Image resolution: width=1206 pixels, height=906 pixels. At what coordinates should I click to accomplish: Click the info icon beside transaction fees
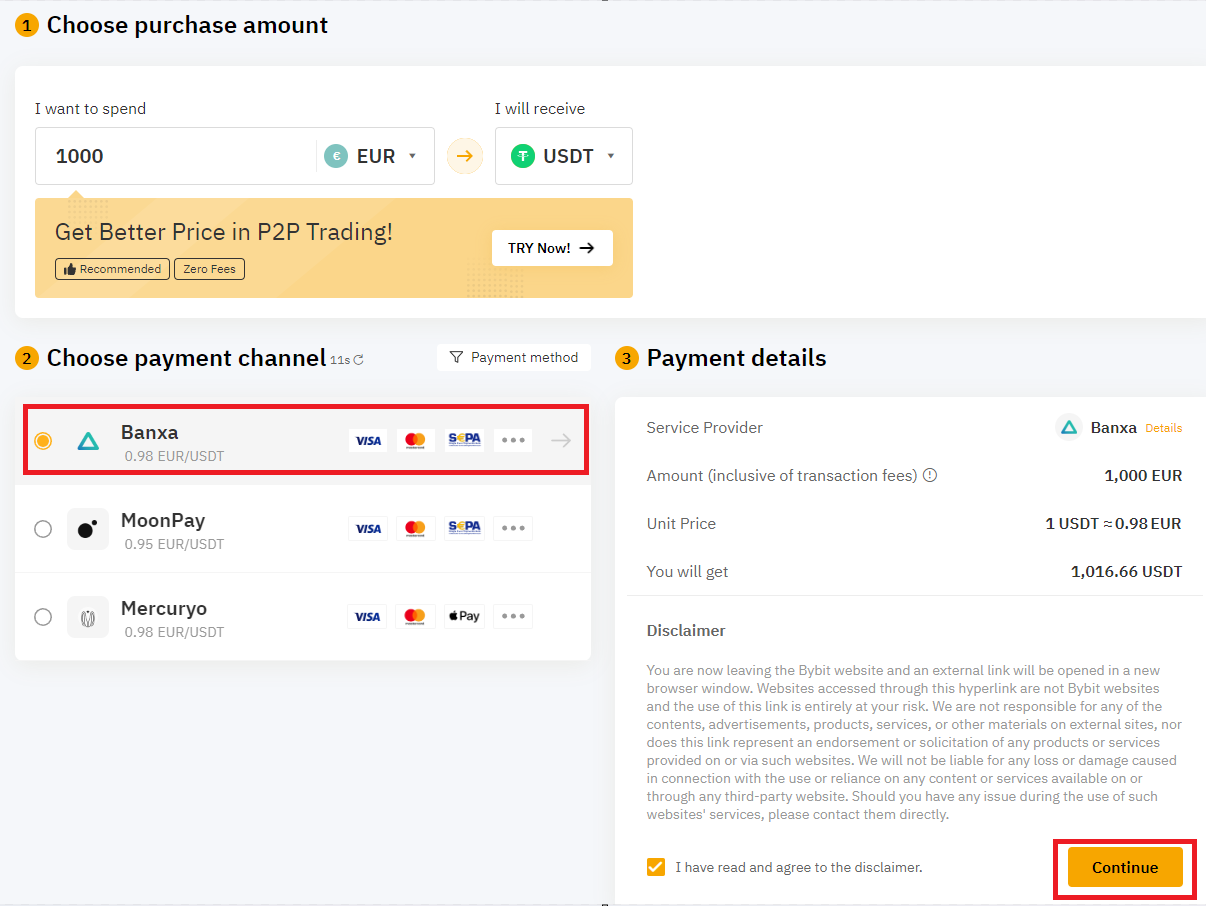pyautogui.click(x=930, y=476)
